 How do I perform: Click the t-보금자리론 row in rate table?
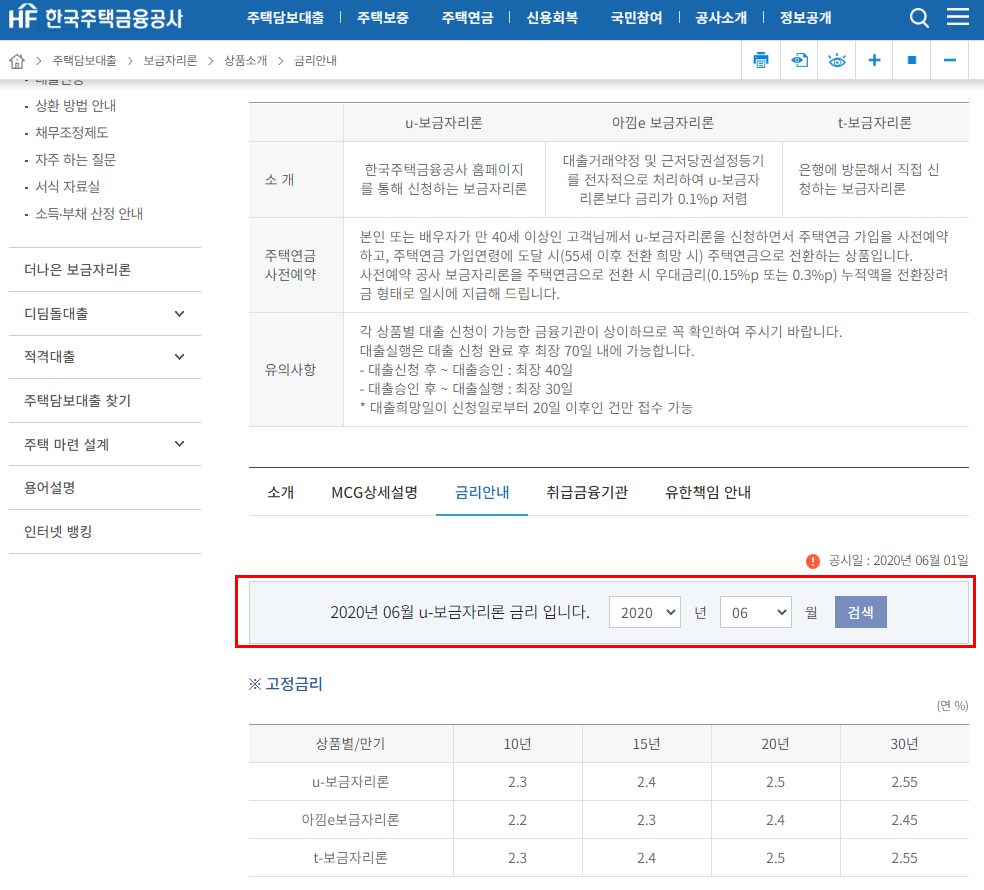pyautogui.click(x=609, y=858)
